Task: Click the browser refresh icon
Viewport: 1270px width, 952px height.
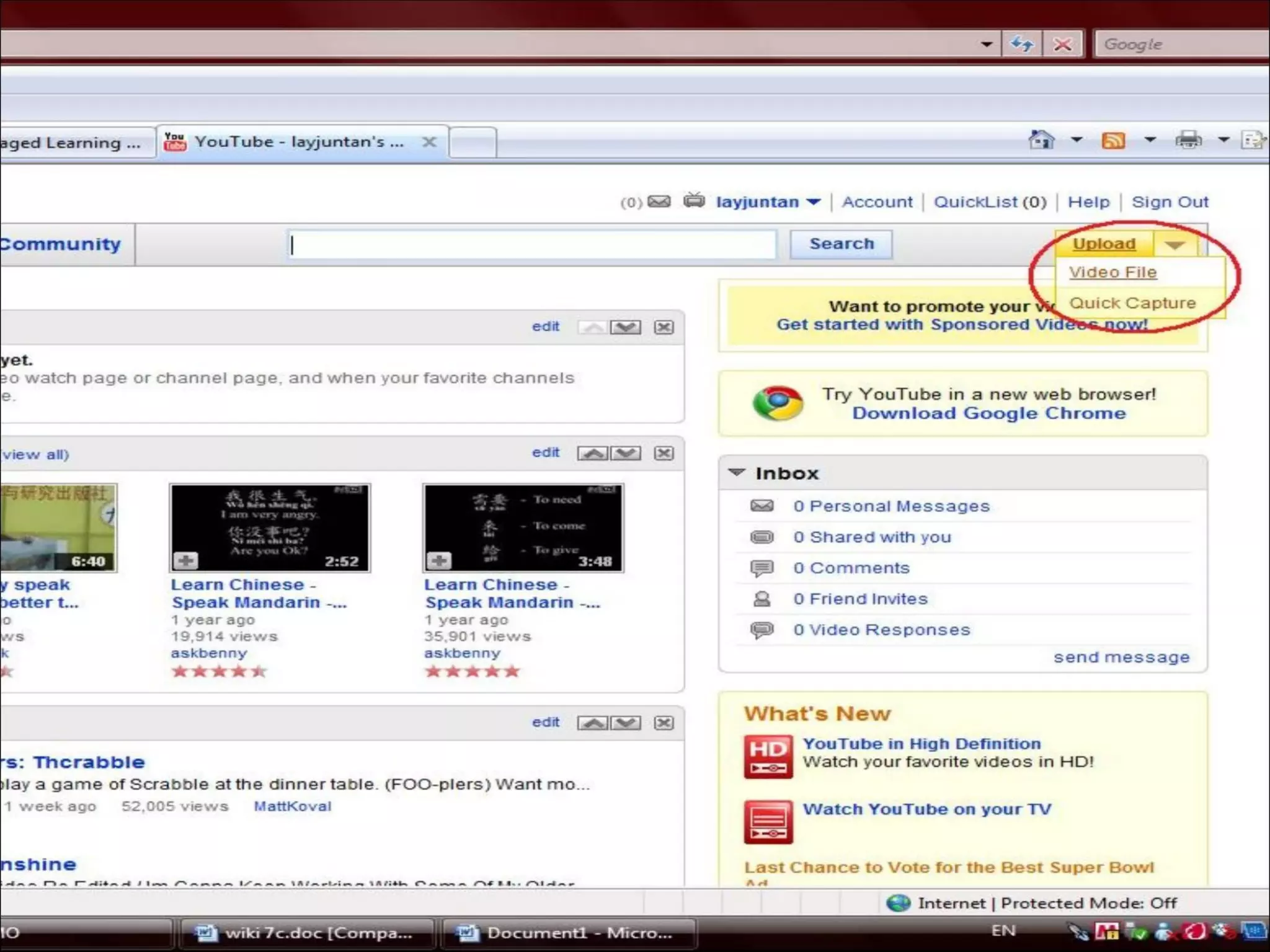Action: point(1021,44)
